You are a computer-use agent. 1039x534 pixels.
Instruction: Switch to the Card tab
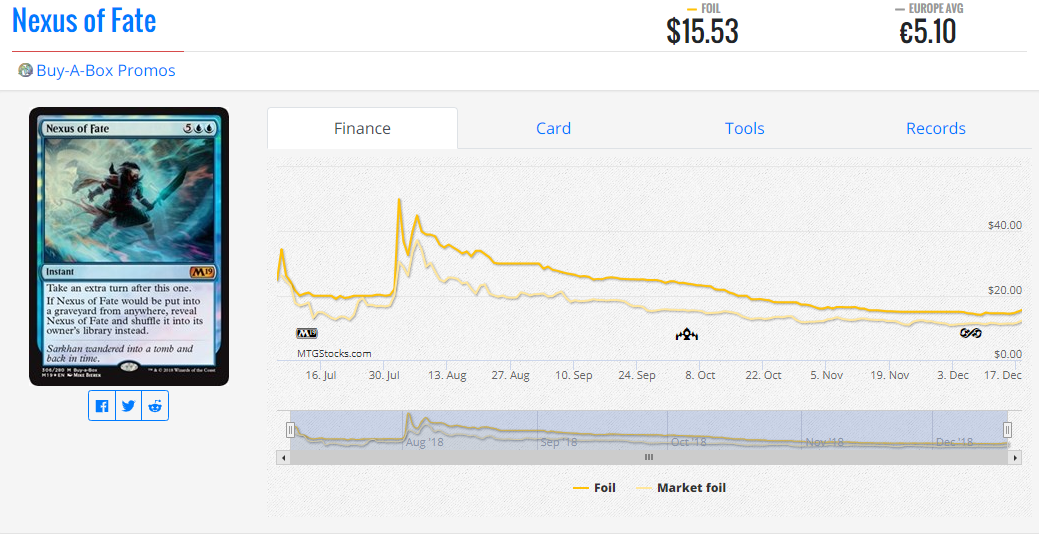(553, 128)
